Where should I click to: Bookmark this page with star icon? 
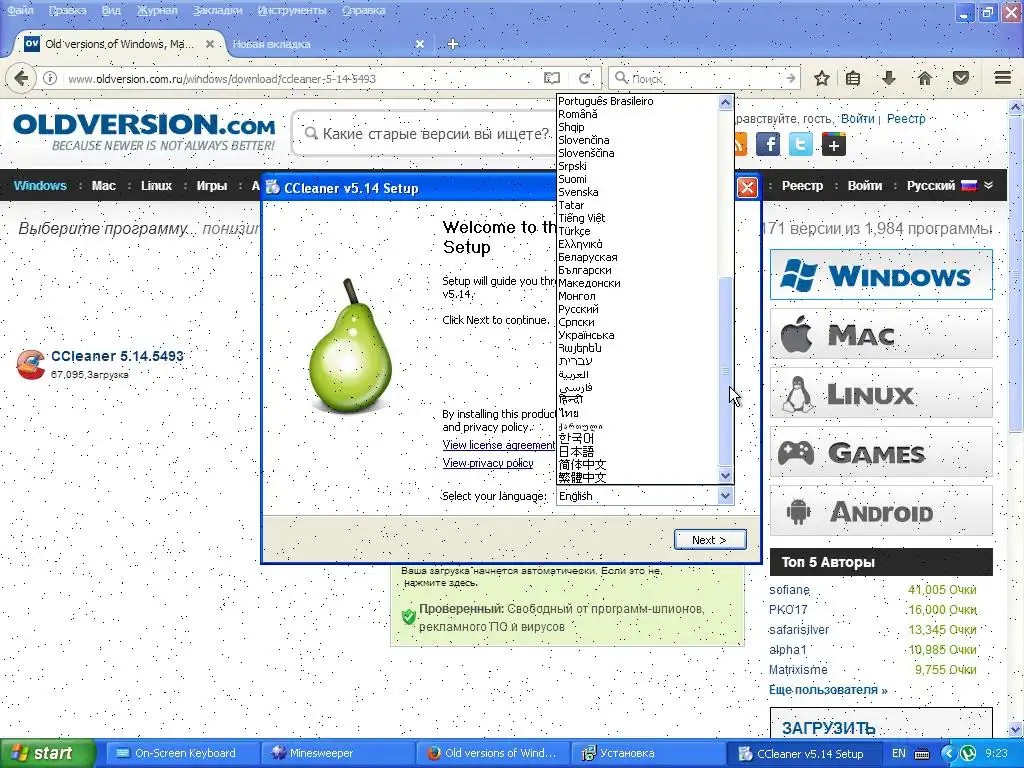[x=822, y=78]
